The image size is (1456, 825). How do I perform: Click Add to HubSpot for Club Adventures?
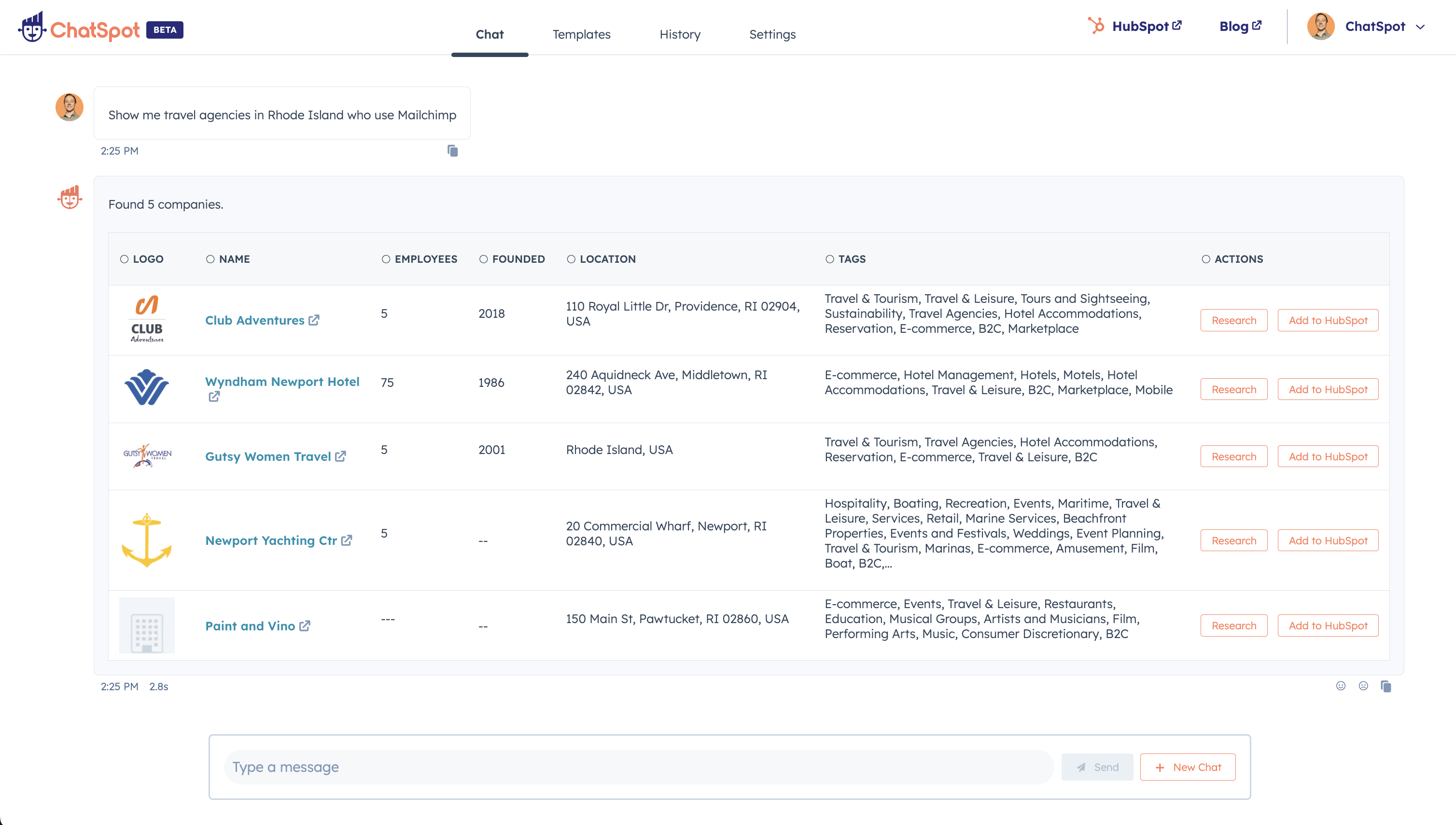(x=1328, y=320)
